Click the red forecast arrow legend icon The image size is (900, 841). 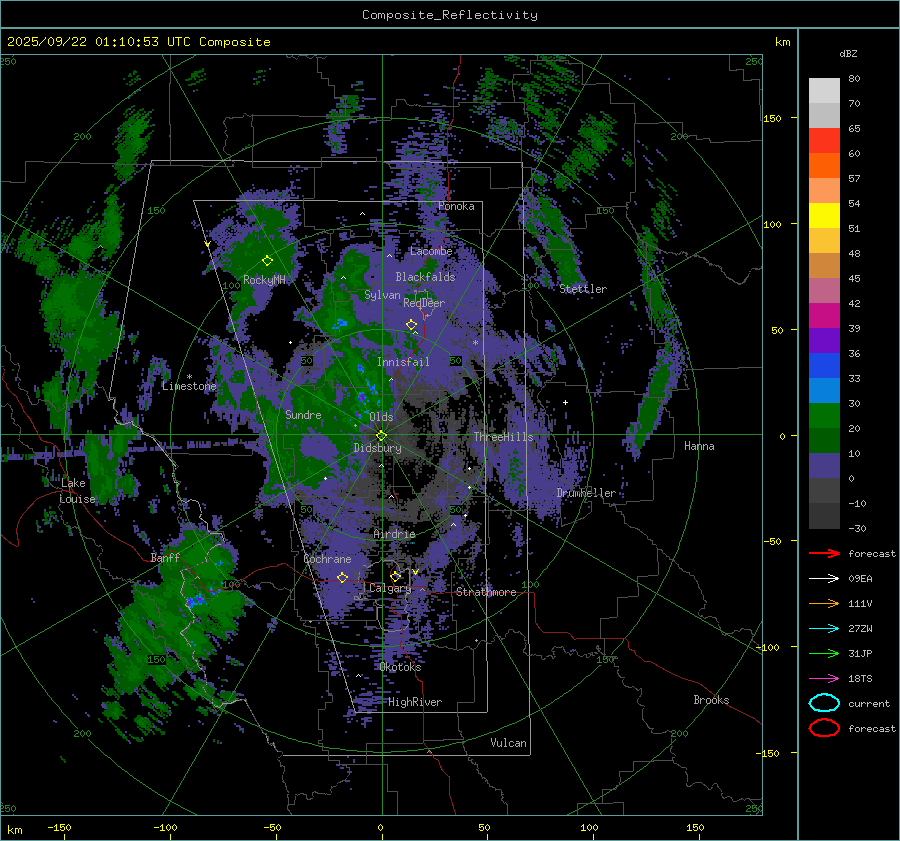click(x=823, y=553)
